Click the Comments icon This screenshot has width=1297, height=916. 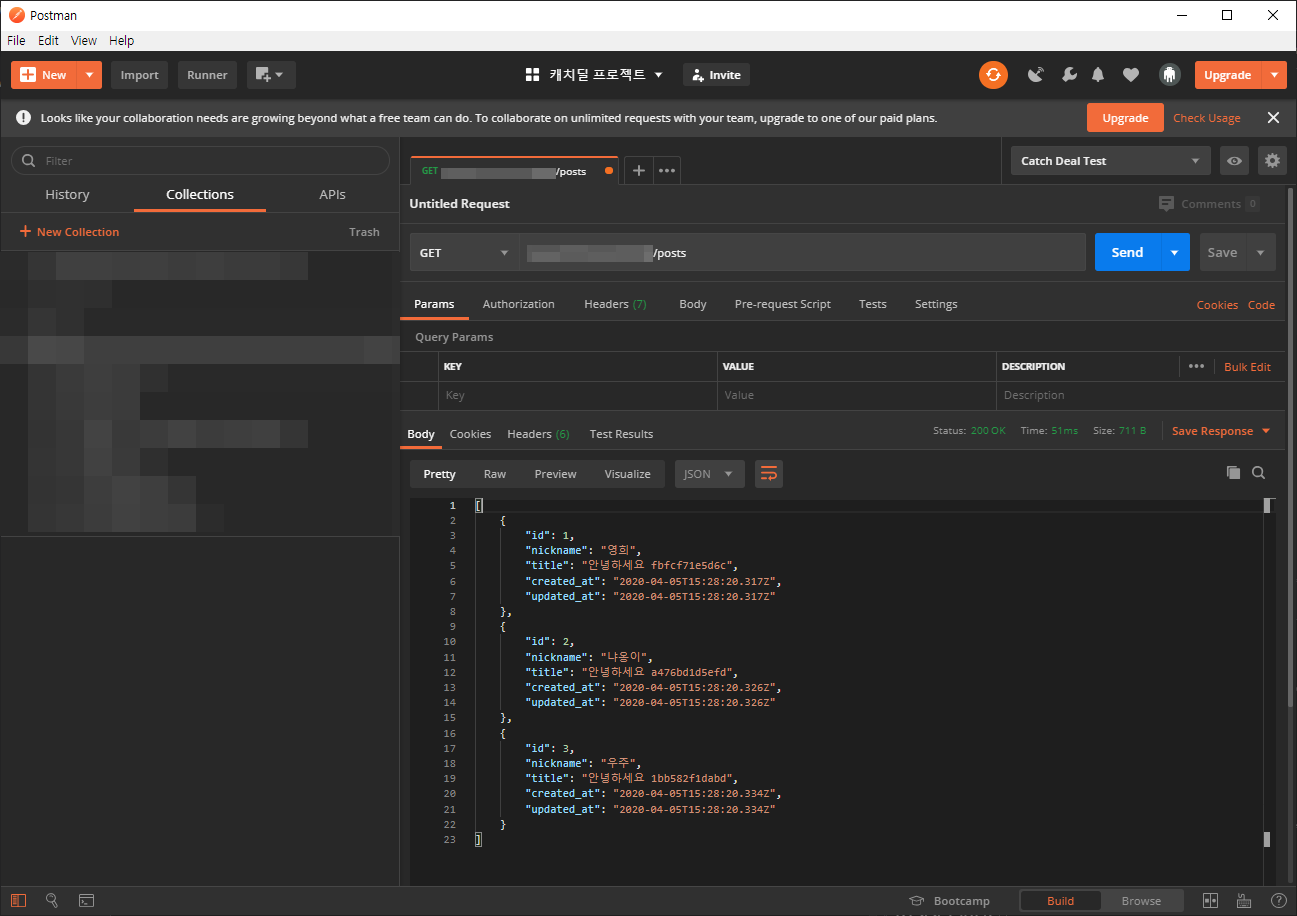(x=1166, y=204)
